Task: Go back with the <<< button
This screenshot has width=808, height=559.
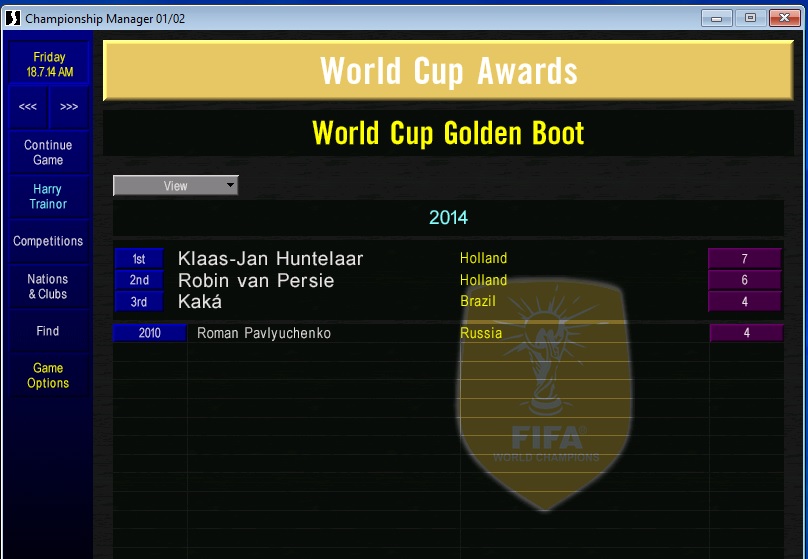Action: [x=28, y=107]
